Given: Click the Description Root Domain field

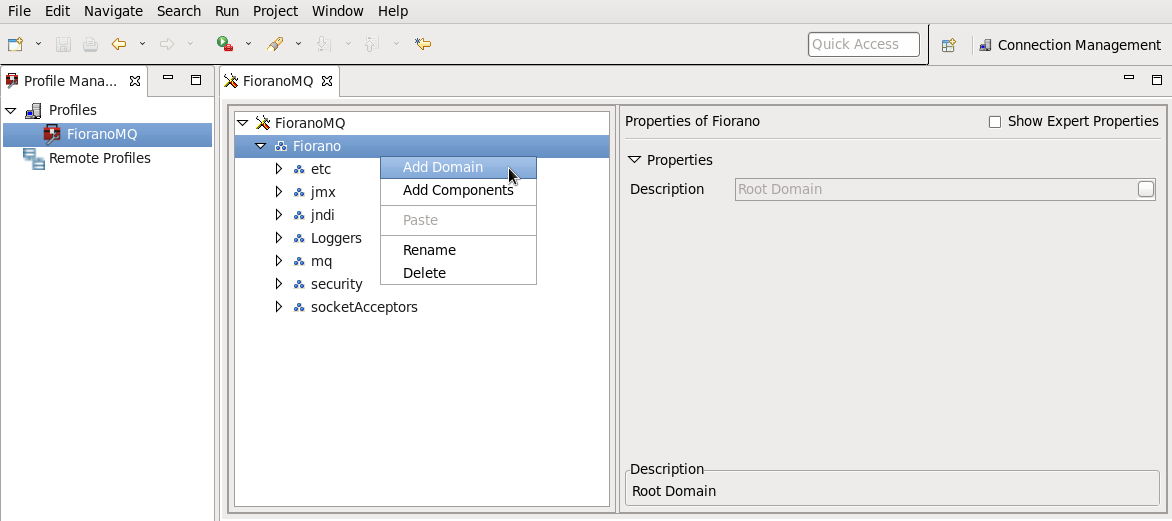Looking at the screenshot, I should tap(945, 189).
